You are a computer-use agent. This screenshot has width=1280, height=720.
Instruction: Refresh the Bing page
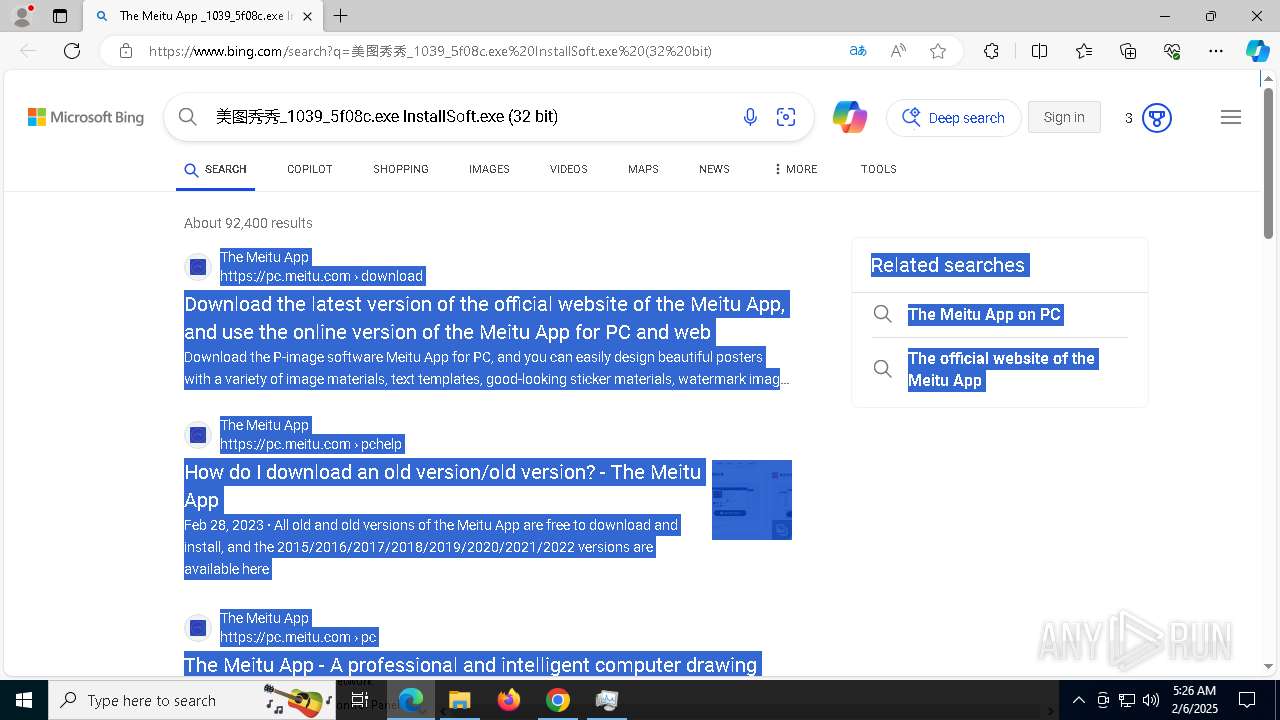click(72, 51)
